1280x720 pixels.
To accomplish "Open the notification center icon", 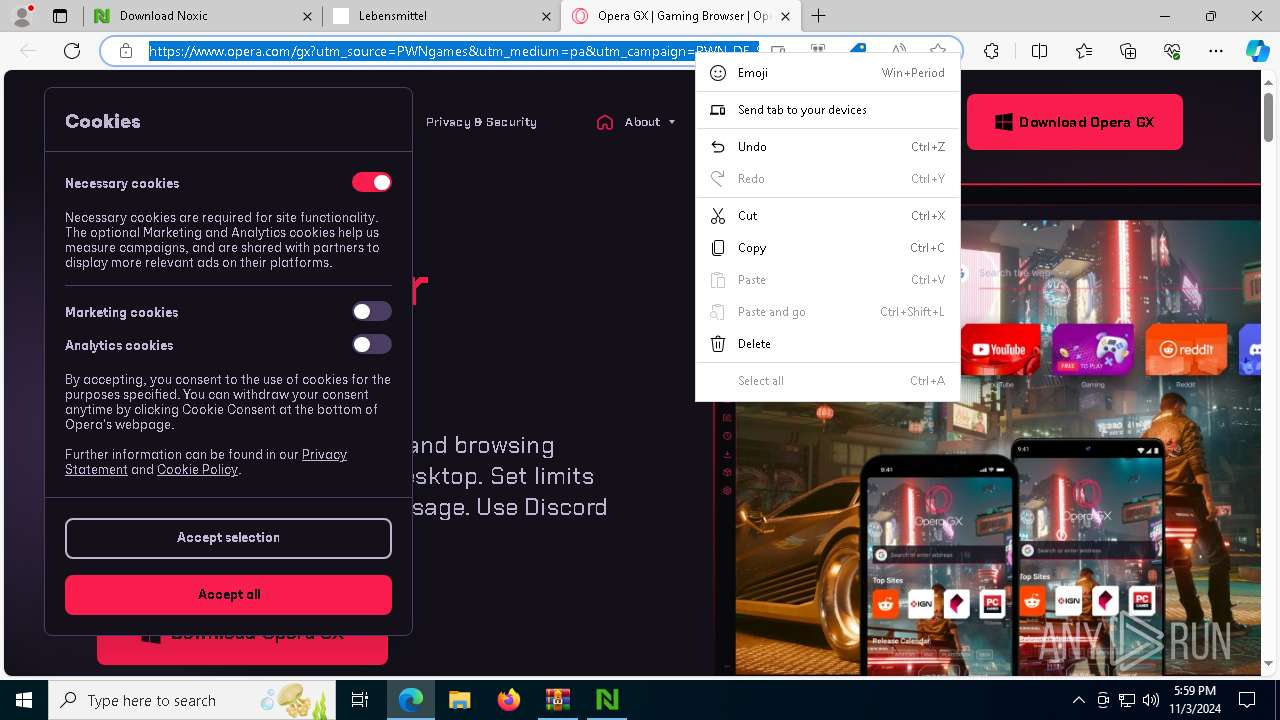I will [x=1247, y=700].
